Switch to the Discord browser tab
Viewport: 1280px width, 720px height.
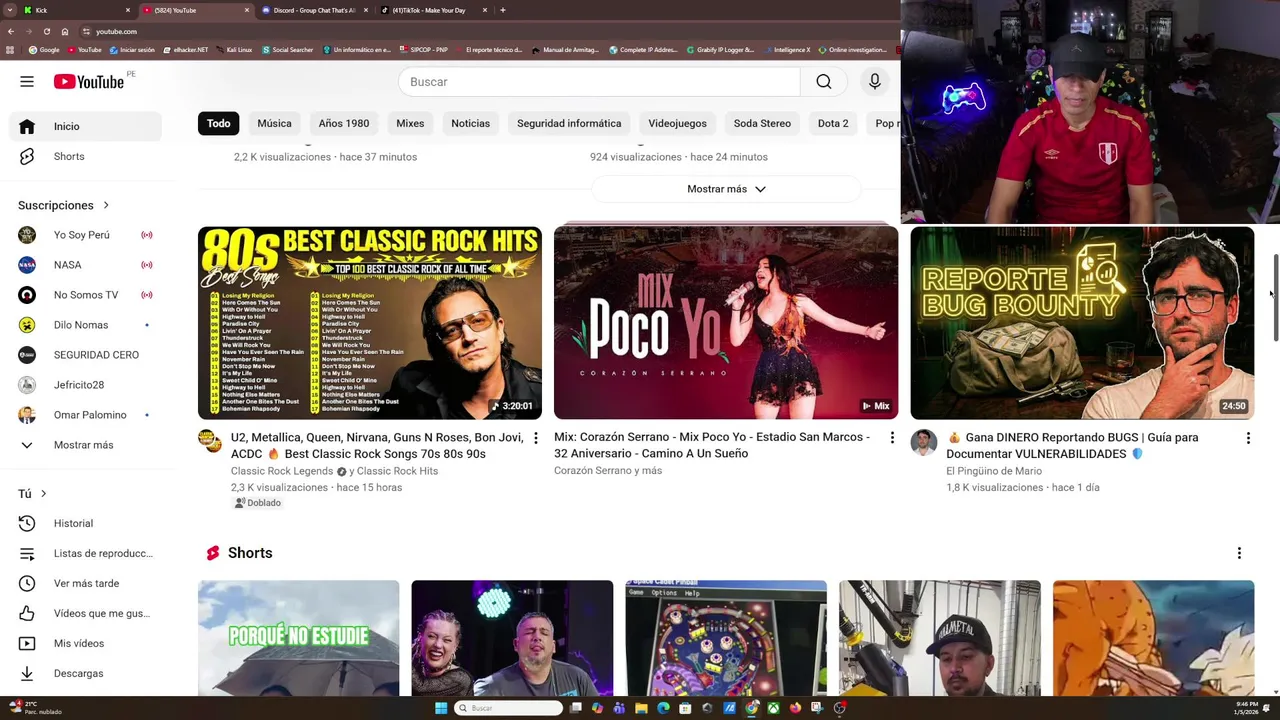point(314,10)
